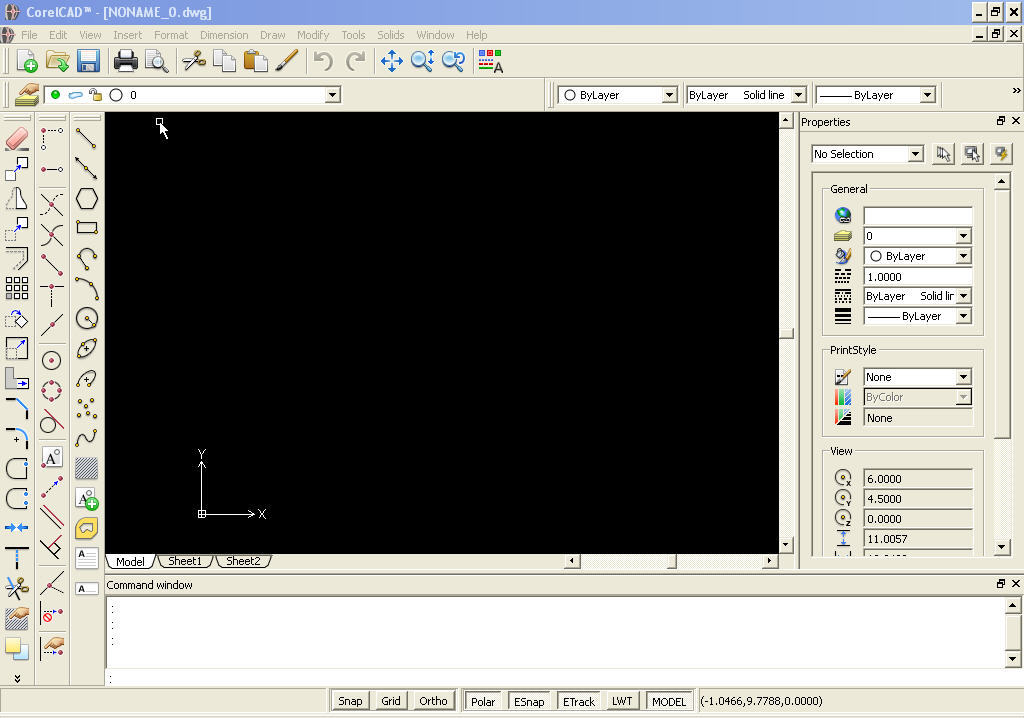
Task: Click the Paste icon on the toolbar
Action: coord(255,61)
